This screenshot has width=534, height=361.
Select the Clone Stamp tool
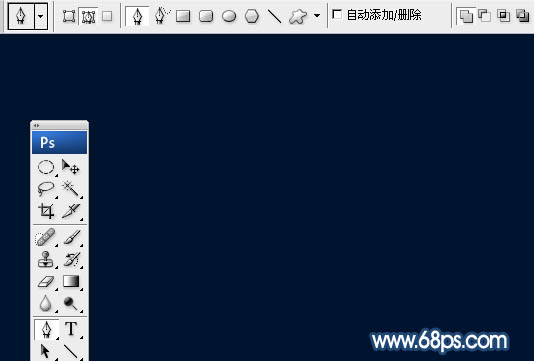click(46, 259)
